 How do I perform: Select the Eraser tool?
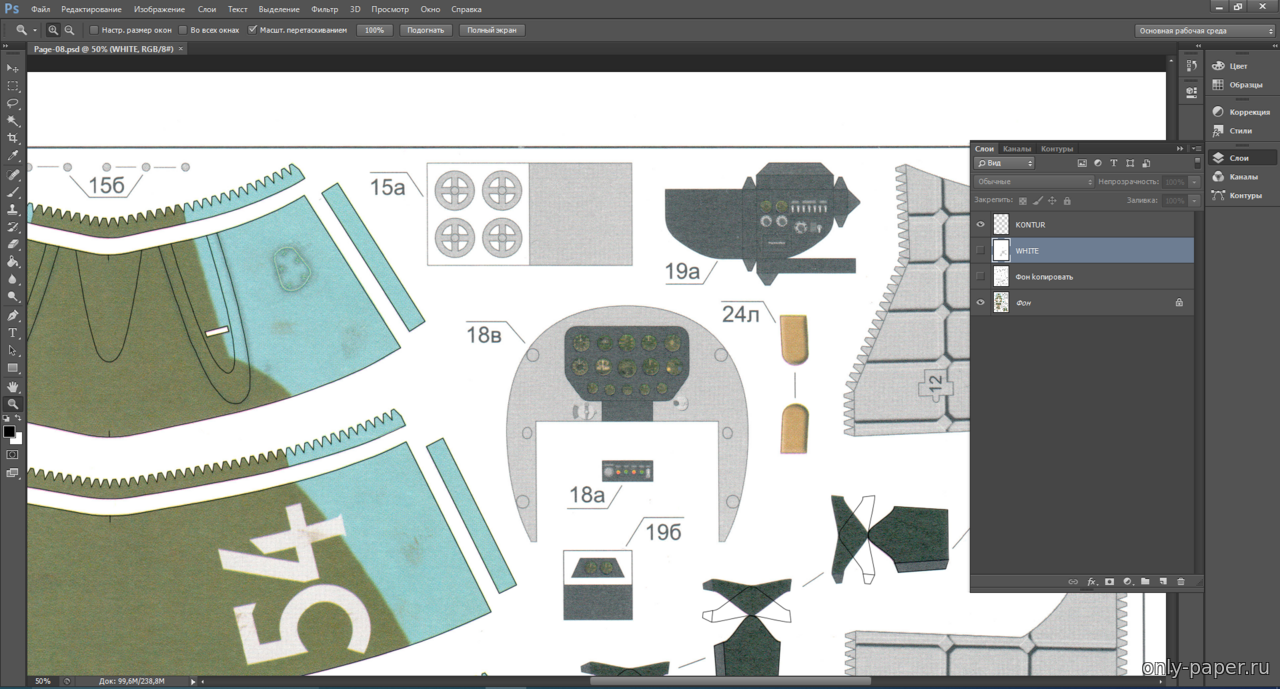pos(13,244)
